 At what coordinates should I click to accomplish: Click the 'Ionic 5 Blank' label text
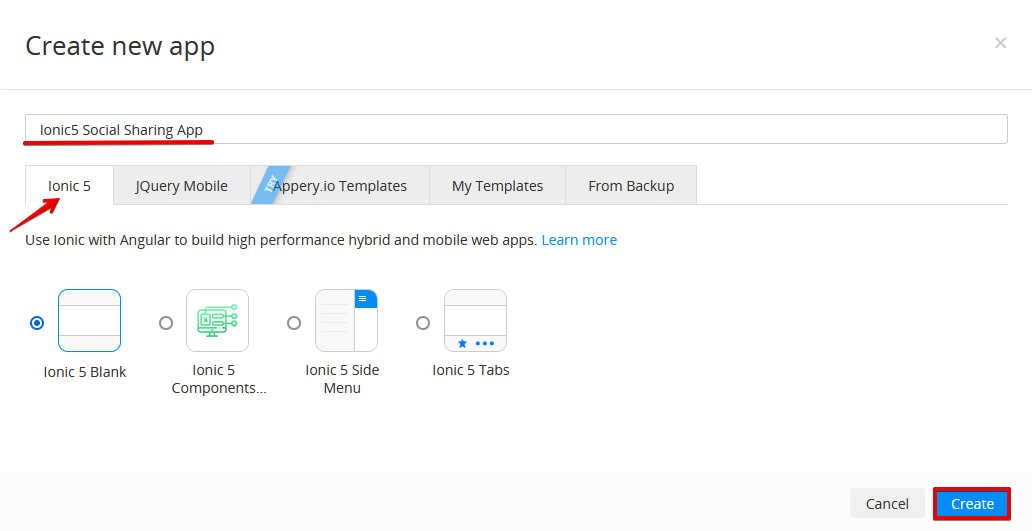[x=85, y=372]
